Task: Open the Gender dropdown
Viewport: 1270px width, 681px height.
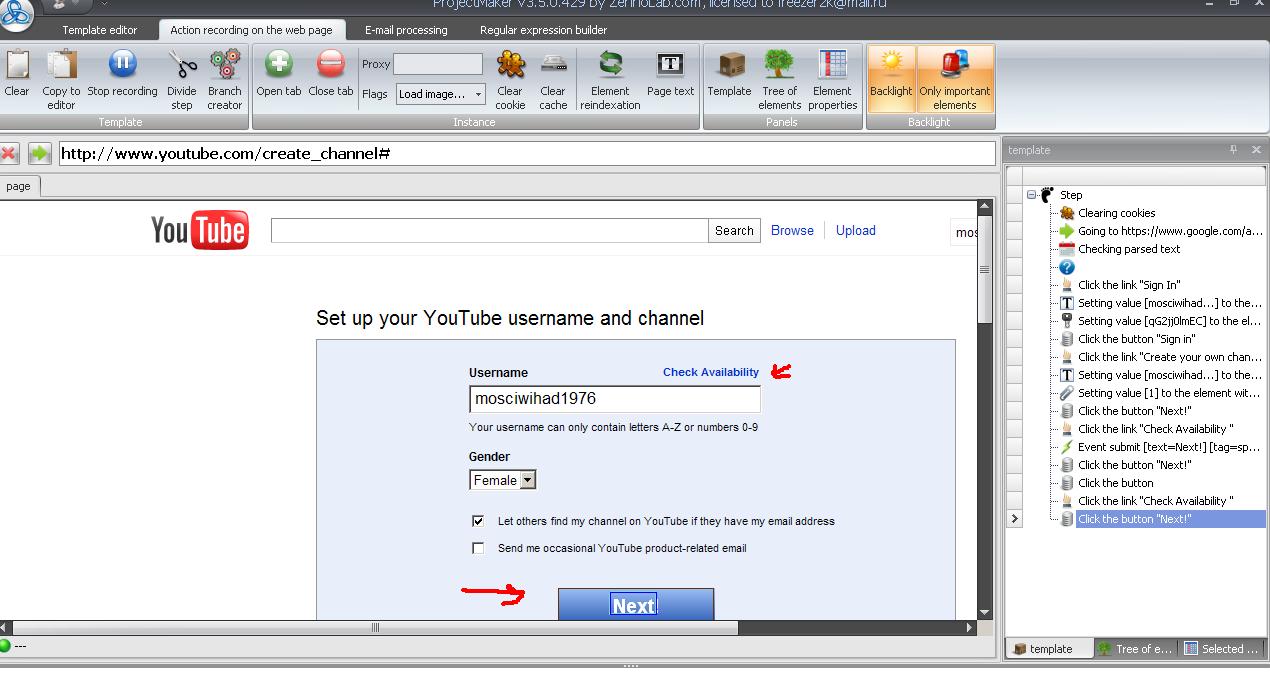Action: click(x=503, y=480)
